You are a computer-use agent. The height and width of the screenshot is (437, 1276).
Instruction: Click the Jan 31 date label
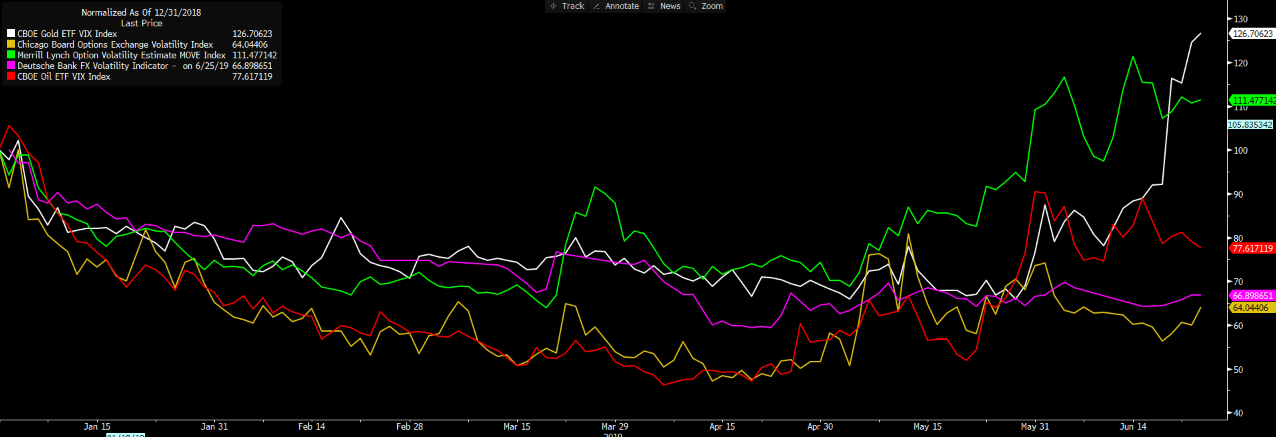215,426
